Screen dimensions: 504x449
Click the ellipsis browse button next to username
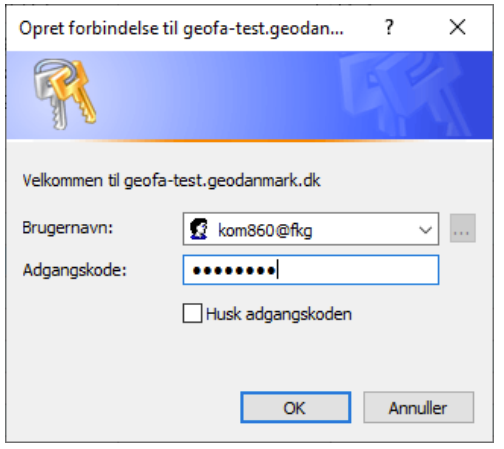pyautogui.click(x=462, y=228)
